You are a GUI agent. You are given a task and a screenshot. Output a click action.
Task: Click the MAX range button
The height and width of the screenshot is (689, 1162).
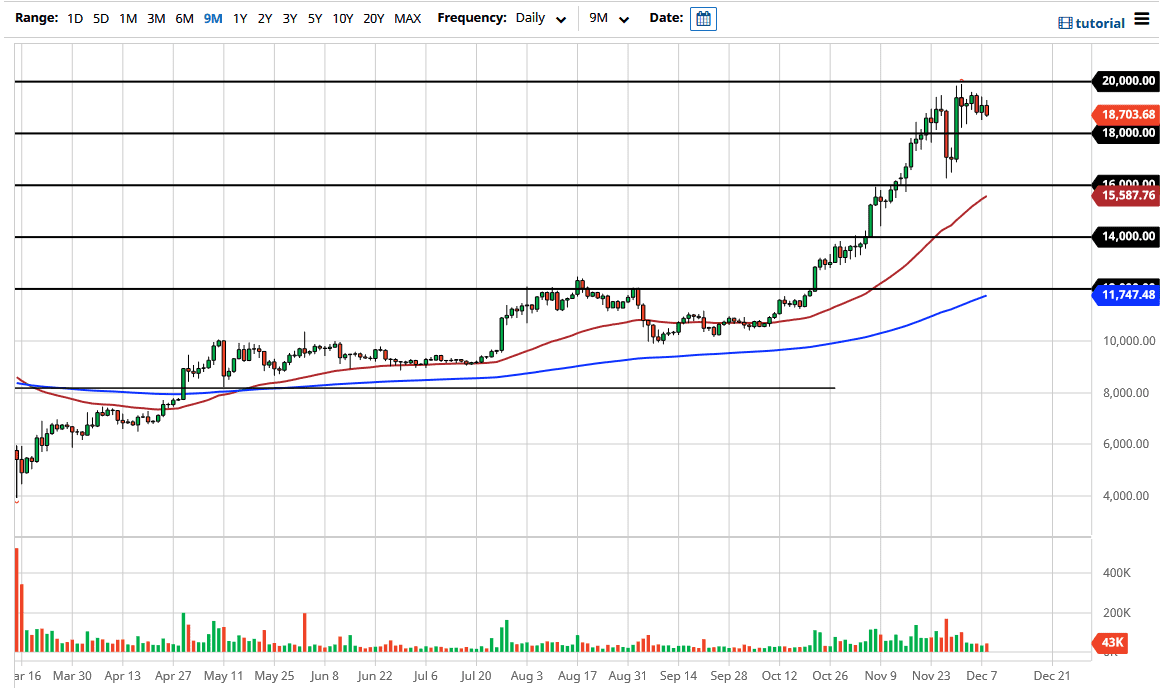(407, 18)
